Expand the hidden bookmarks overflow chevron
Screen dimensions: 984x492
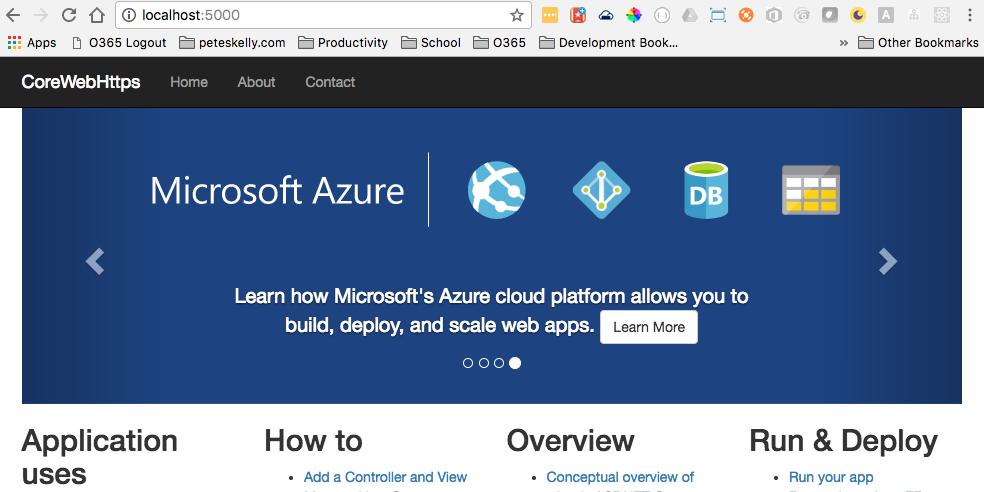point(843,43)
